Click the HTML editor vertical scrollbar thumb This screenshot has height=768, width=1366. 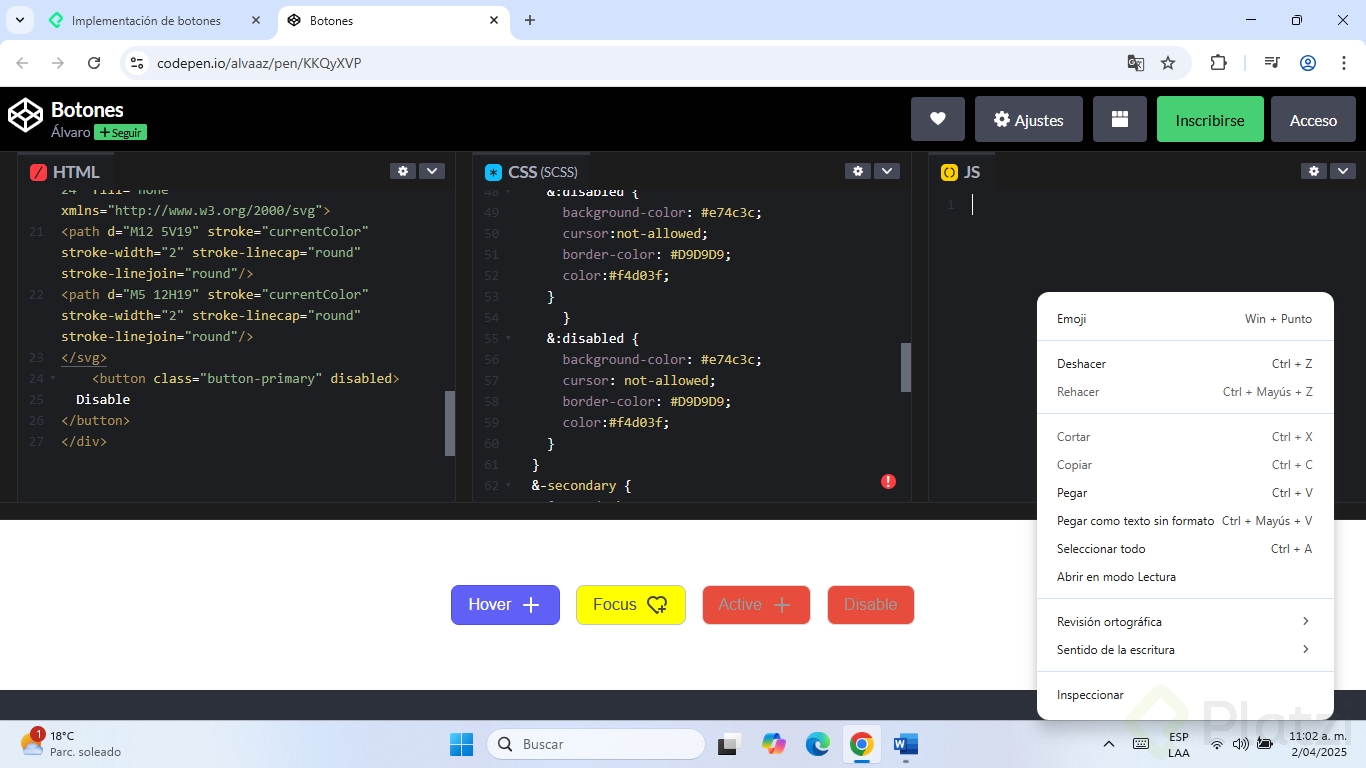tap(450, 423)
